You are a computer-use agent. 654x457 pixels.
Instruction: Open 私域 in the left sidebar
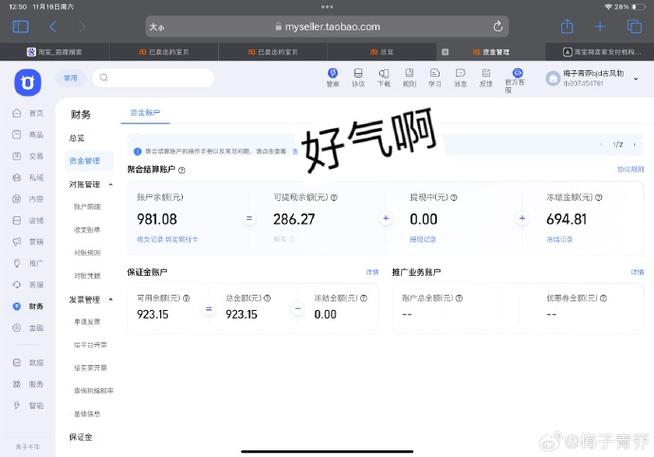(28, 178)
